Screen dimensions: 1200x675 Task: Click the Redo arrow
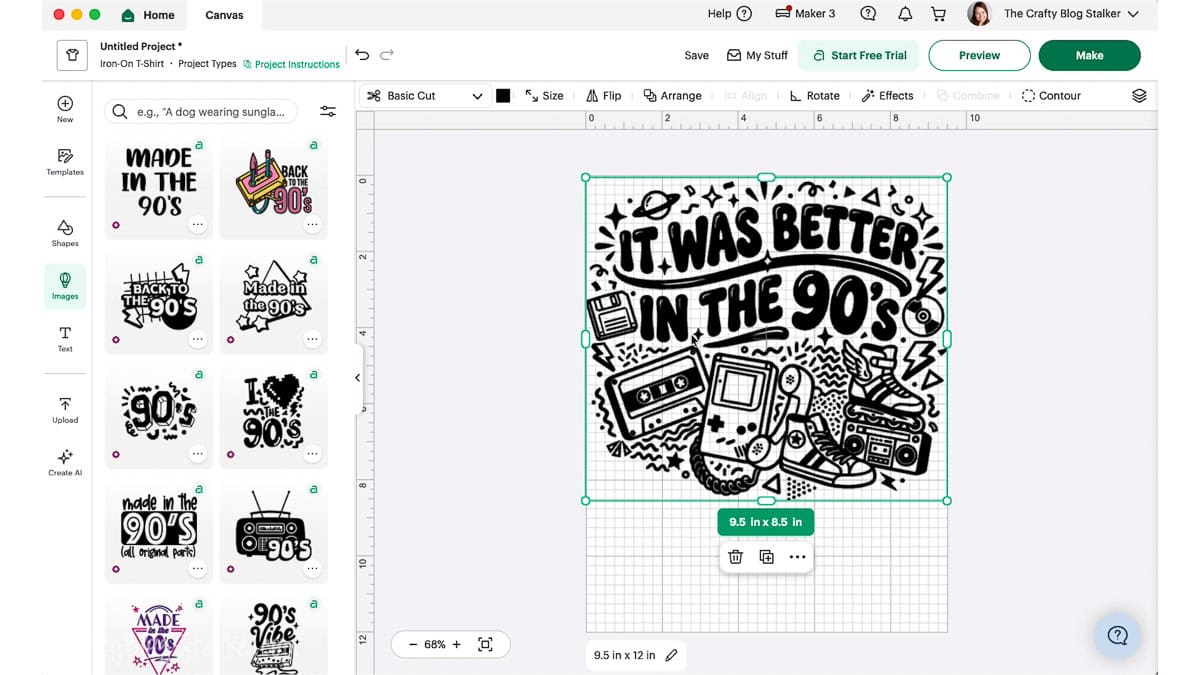pos(387,55)
